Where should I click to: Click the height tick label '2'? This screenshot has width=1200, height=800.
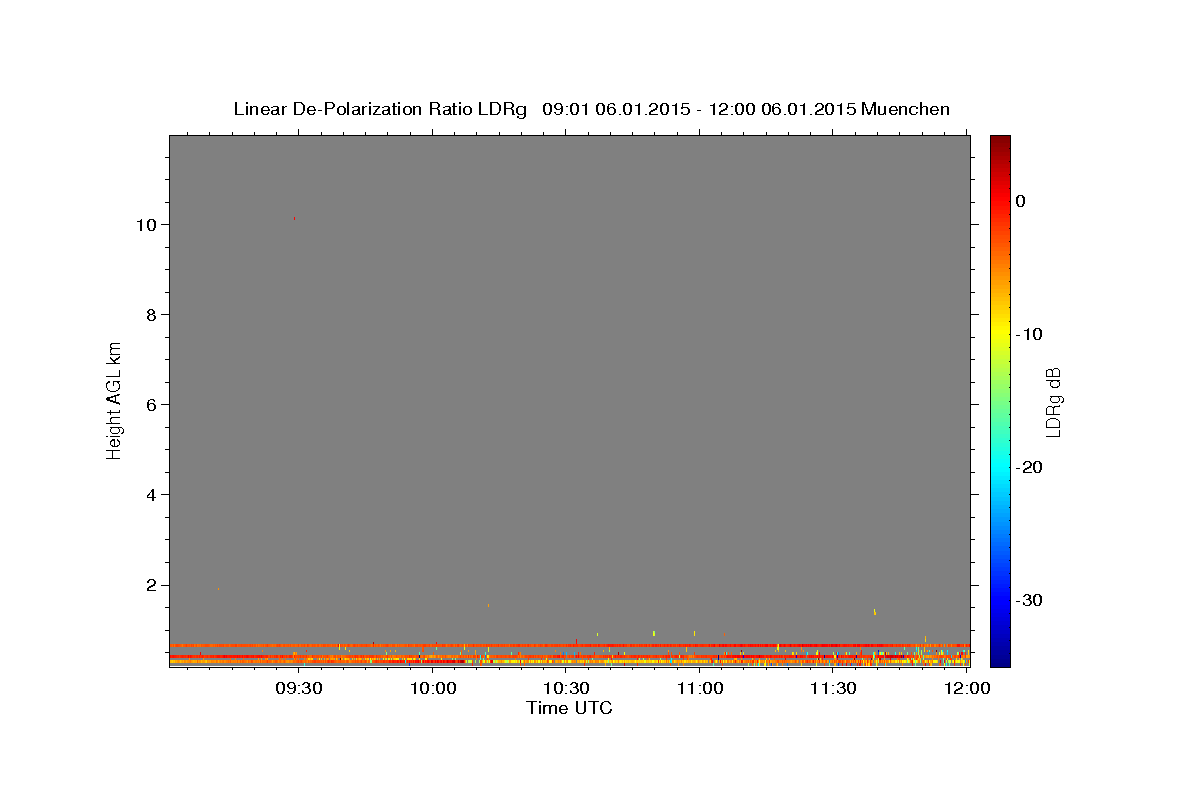pos(152,585)
